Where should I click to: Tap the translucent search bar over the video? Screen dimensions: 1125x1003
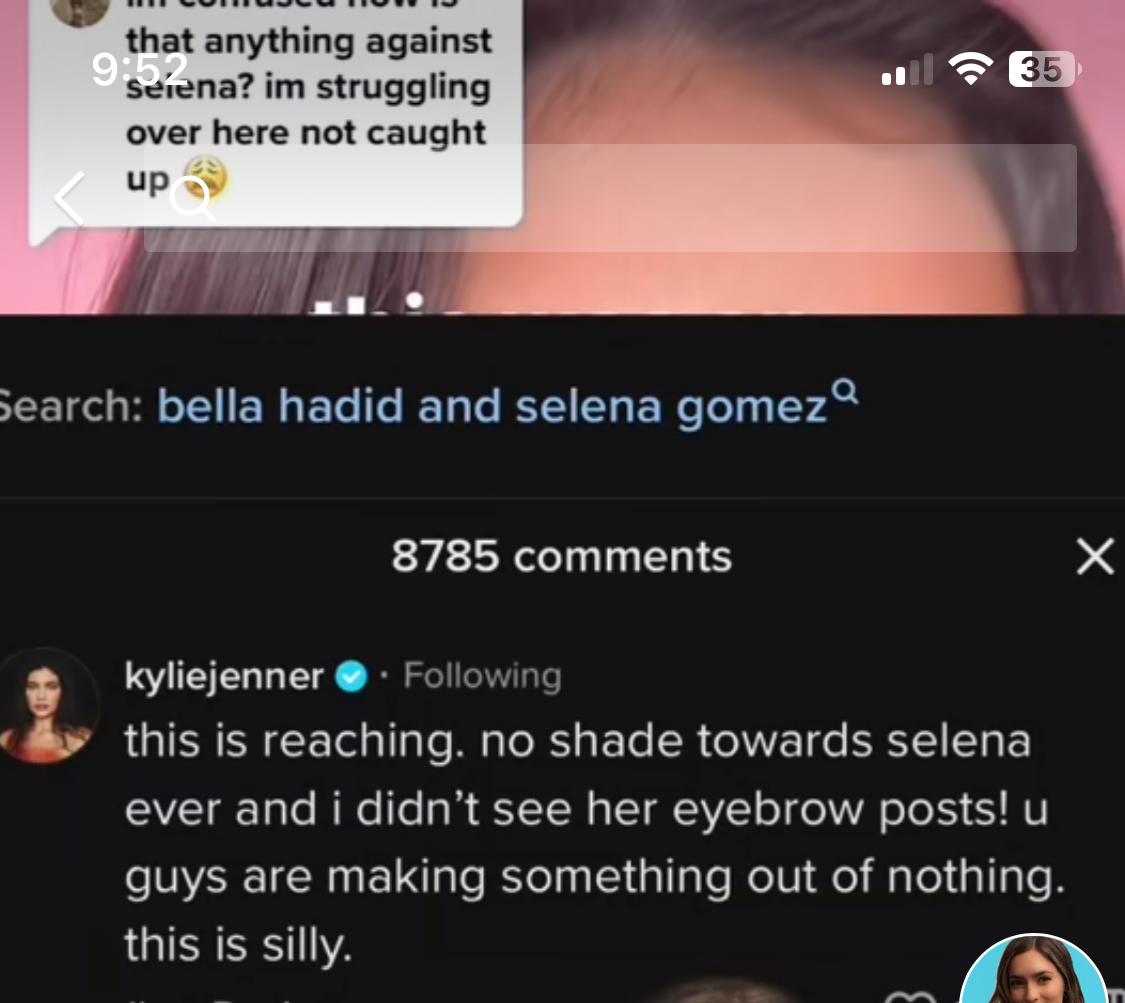point(610,198)
